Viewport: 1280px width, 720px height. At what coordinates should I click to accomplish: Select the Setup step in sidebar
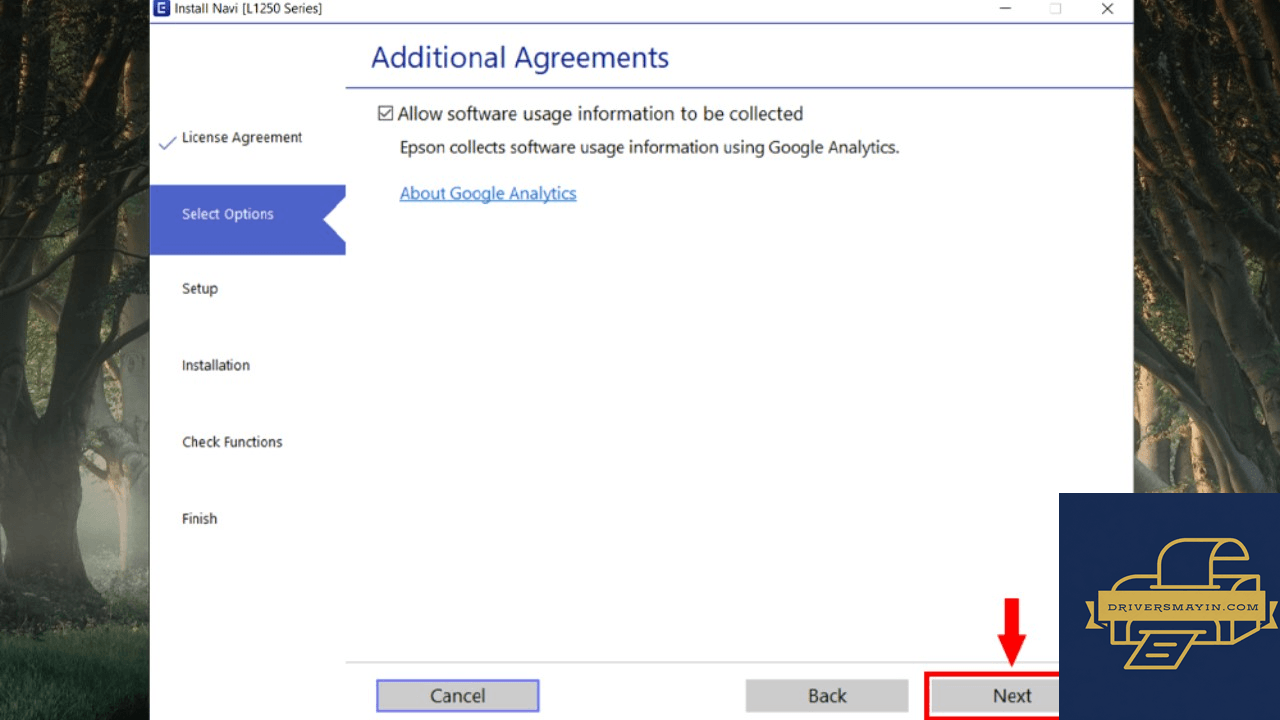[x=200, y=289]
